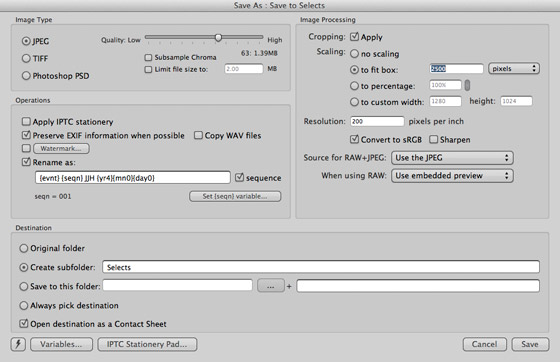The image size is (560, 362).
Task: Click the browse folder ellipsis button
Action: tap(271, 286)
